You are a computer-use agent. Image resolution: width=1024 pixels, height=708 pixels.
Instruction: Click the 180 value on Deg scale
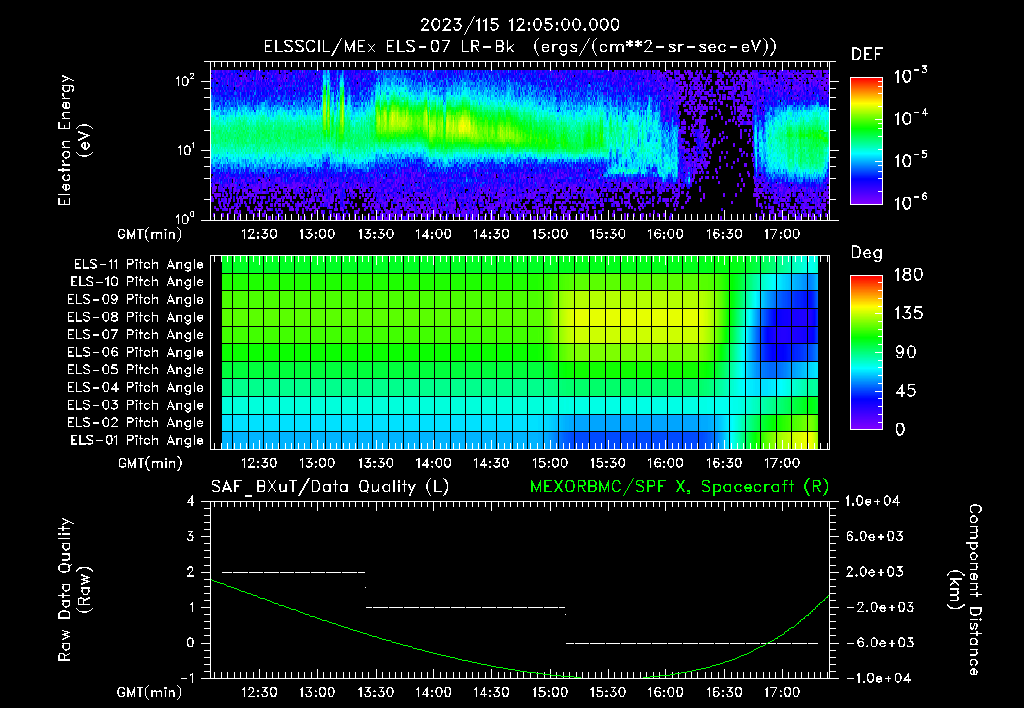coord(908,274)
